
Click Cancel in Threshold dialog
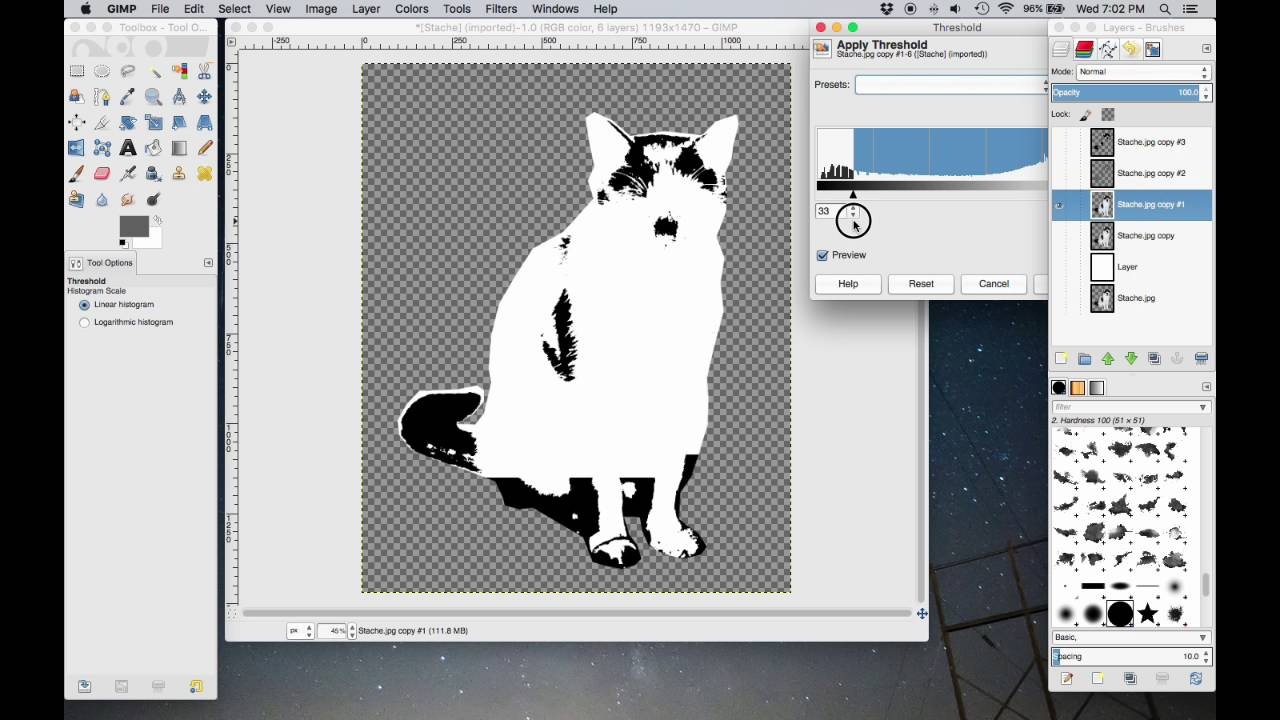tap(993, 284)
